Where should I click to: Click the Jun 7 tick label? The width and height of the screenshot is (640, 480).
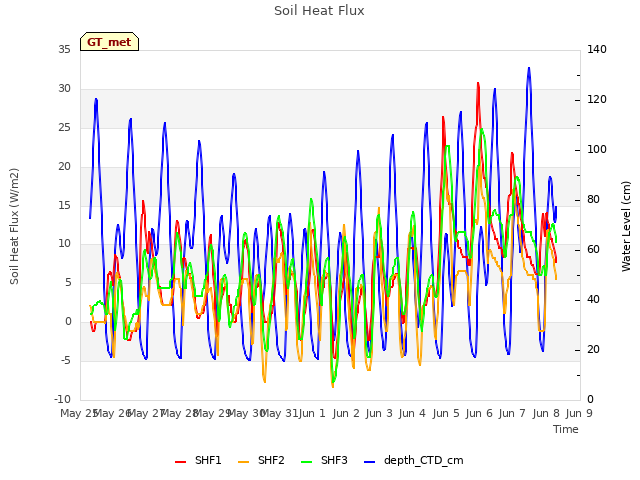point(512,413)
